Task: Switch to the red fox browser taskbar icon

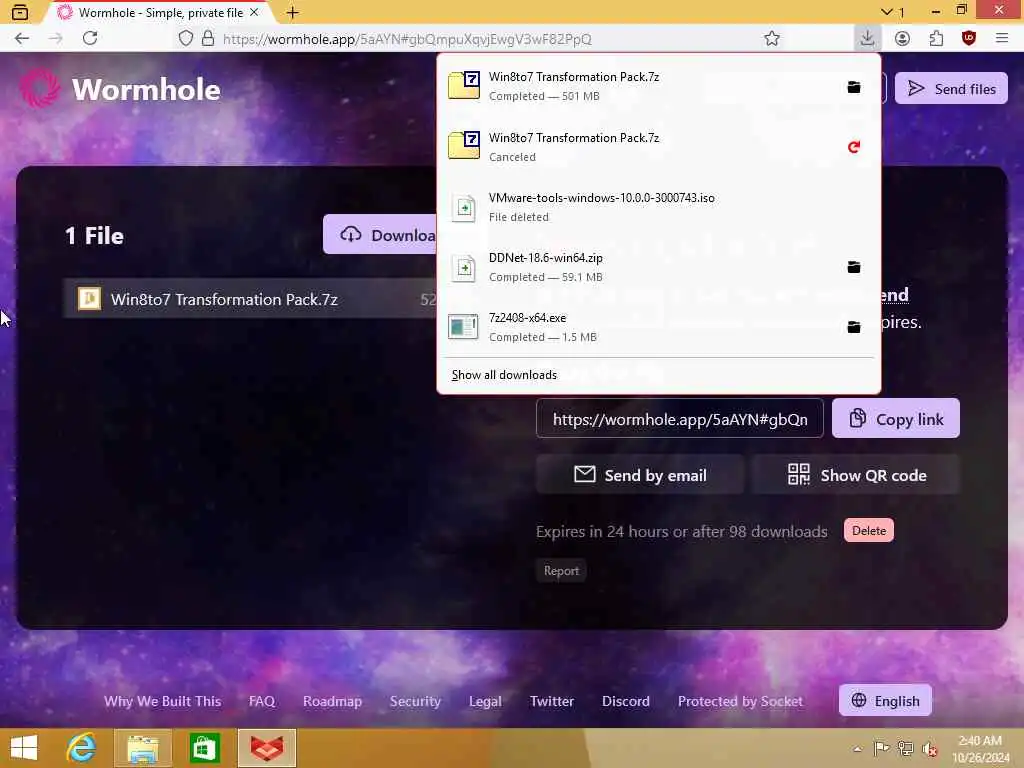Action: (267, 748)
